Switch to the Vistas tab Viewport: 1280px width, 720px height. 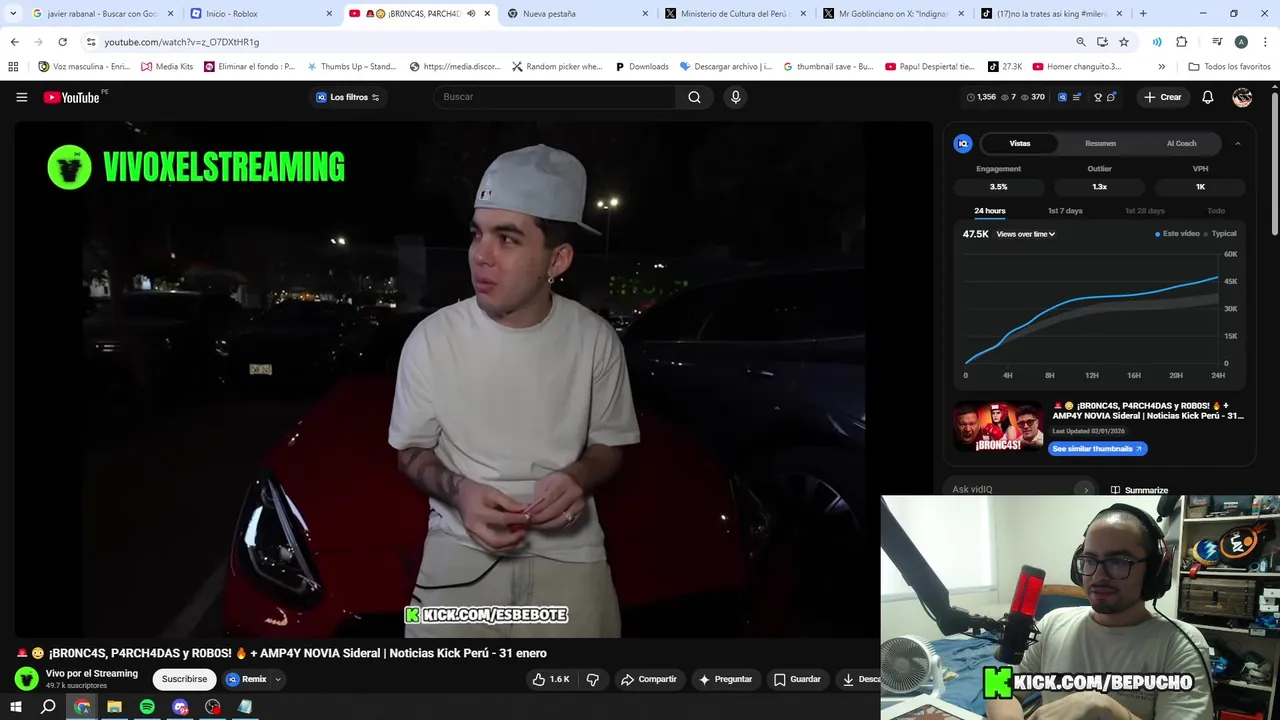pos(1019,143)
